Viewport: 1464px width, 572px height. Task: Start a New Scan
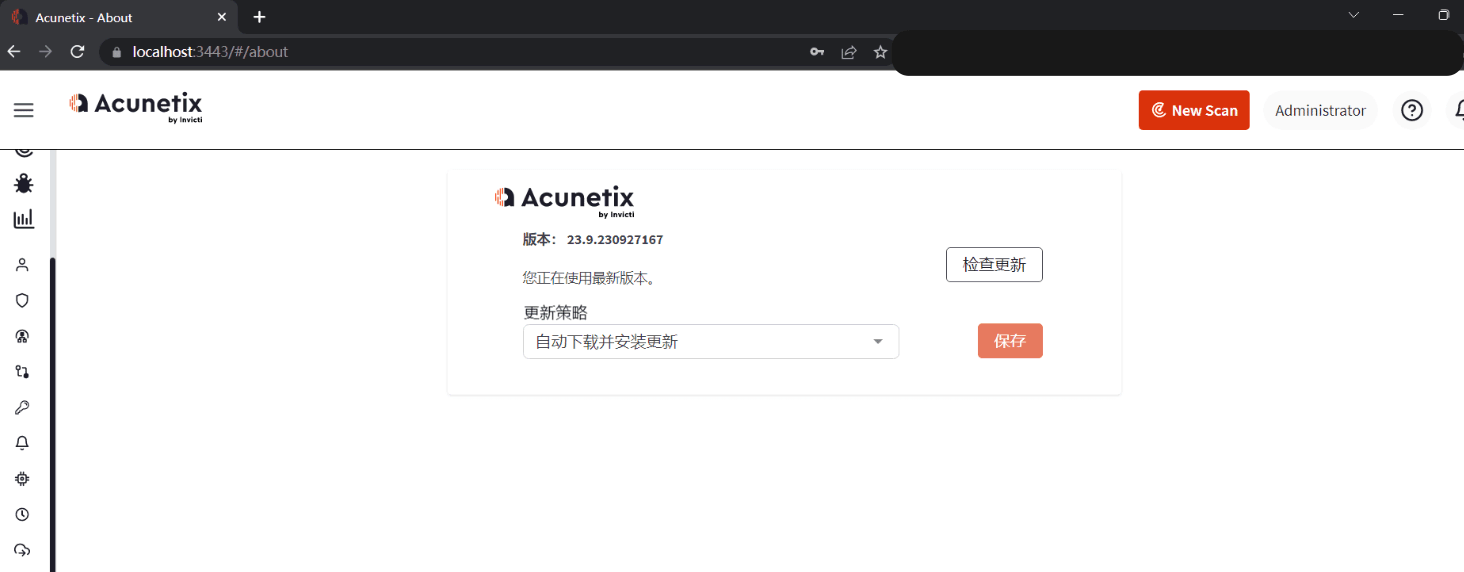coord(1194,110)
